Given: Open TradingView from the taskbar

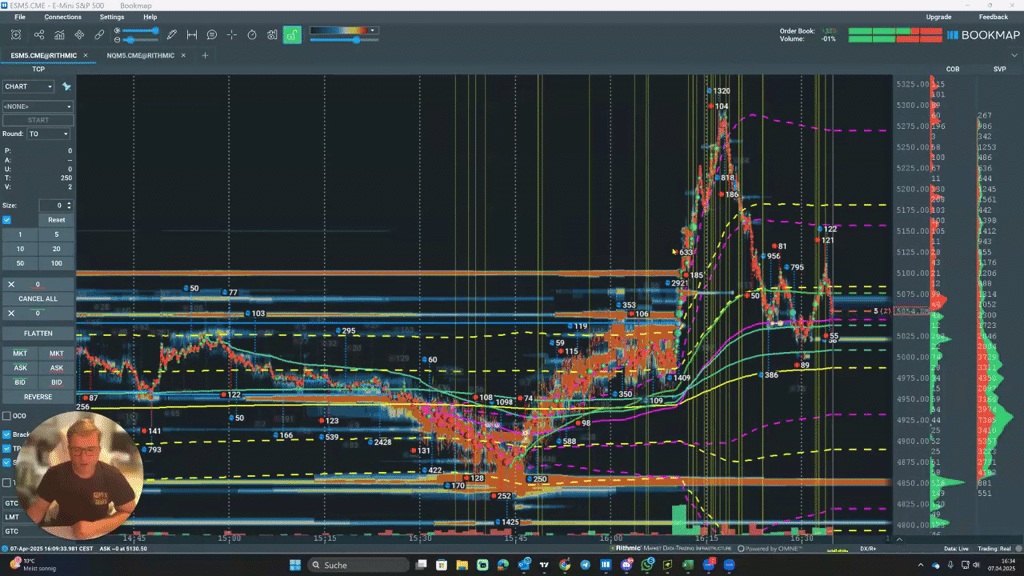Looking at the screenshot, I should 544,565.
